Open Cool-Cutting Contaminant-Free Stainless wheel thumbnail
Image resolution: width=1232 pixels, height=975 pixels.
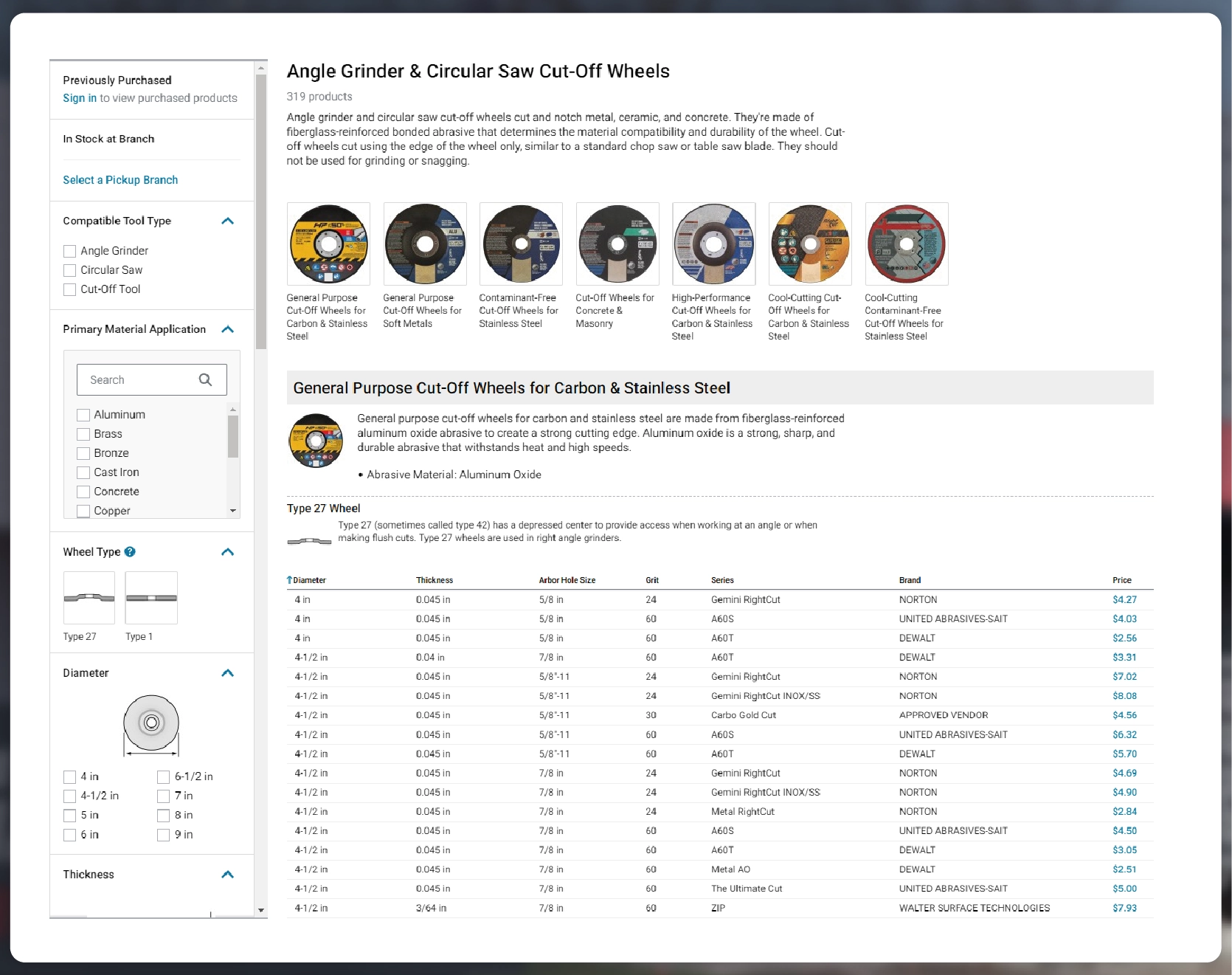click(x=907, y=244)
